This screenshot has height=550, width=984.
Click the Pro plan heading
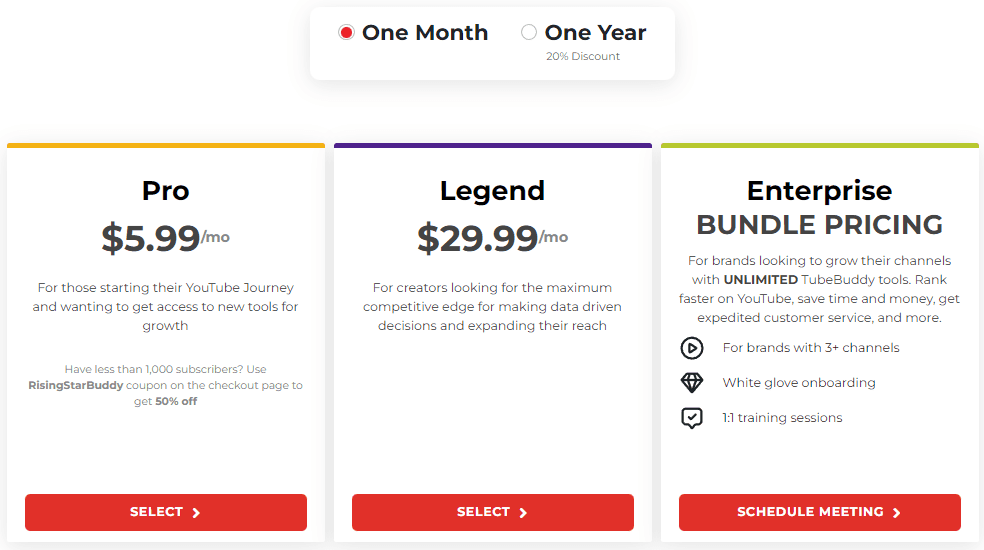click(x=166, y=190)
